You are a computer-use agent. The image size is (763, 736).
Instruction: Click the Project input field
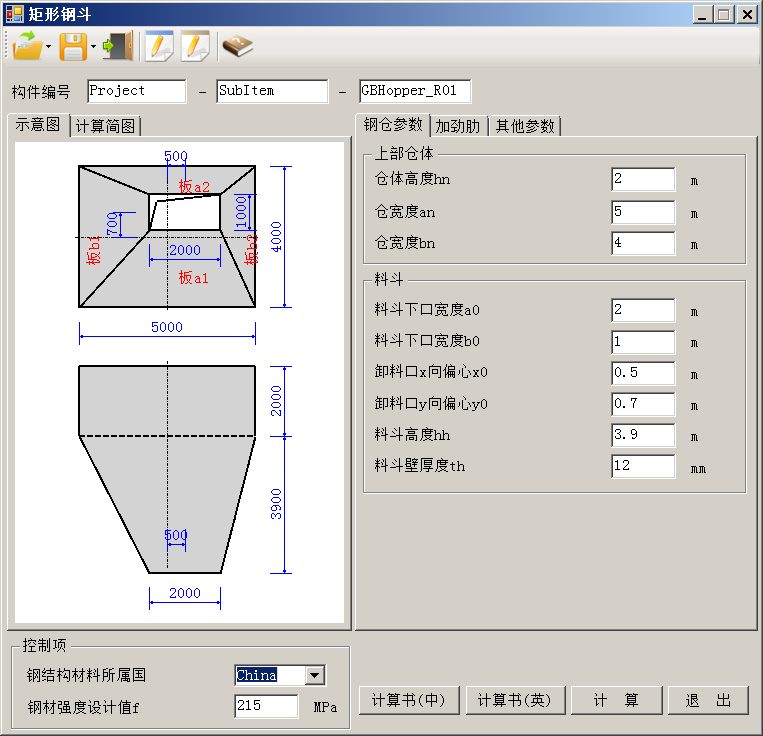(x=137, y=91)
